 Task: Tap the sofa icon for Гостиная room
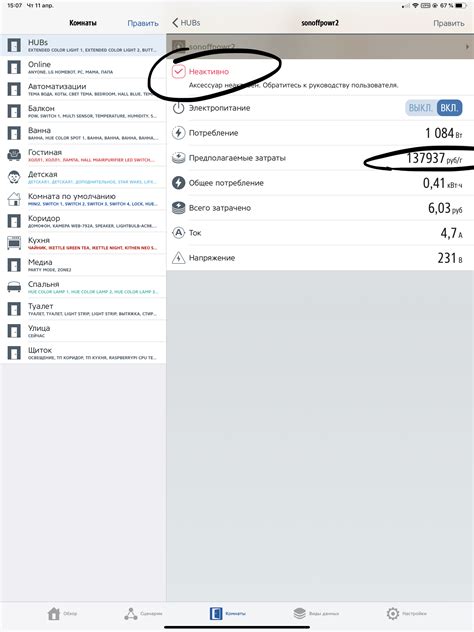coord(14,155)
